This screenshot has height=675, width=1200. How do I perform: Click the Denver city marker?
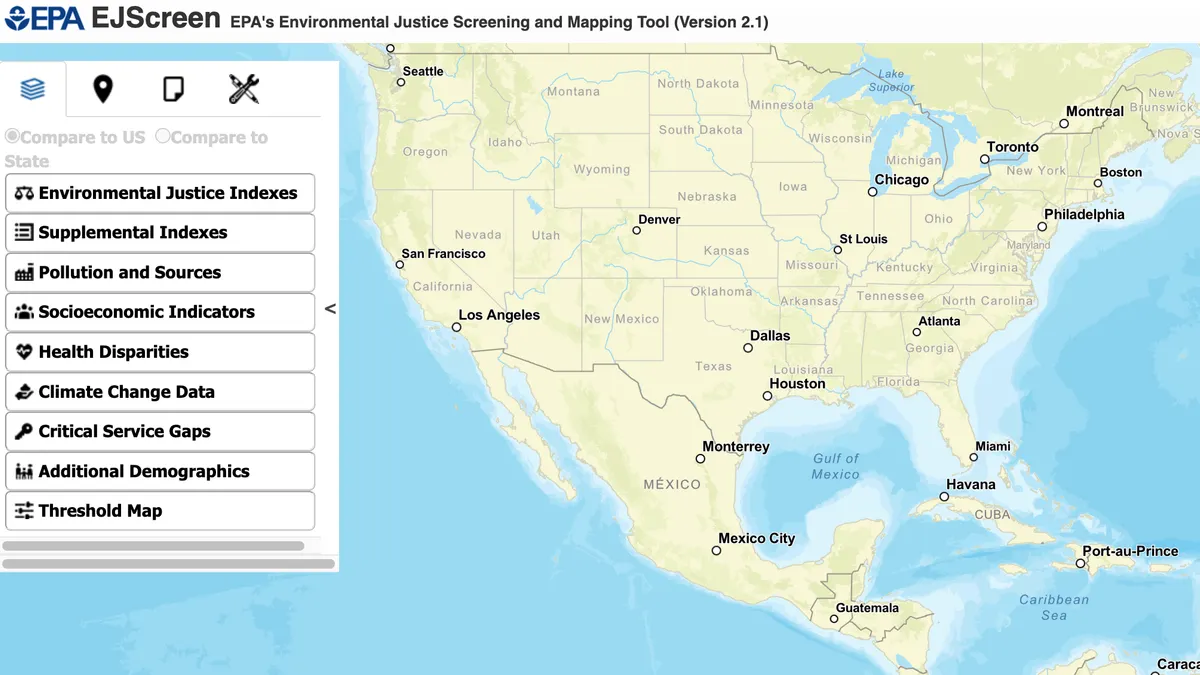pyautogui.click(x=636, y=231)
